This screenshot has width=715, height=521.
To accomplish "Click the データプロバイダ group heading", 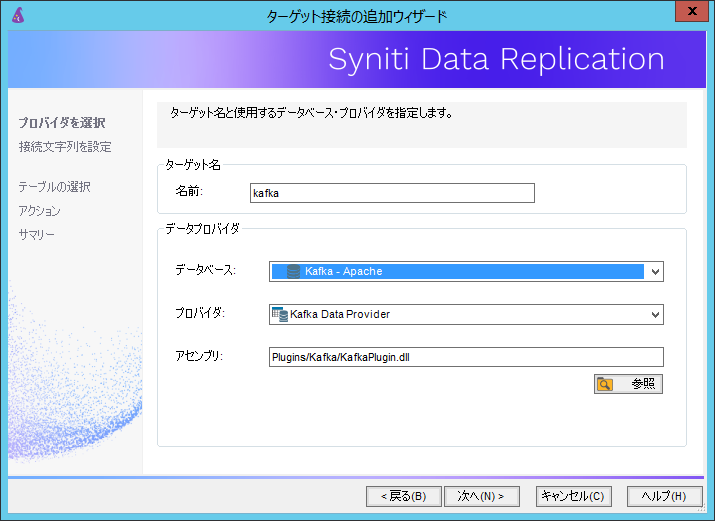I will [x=202, y=229].
